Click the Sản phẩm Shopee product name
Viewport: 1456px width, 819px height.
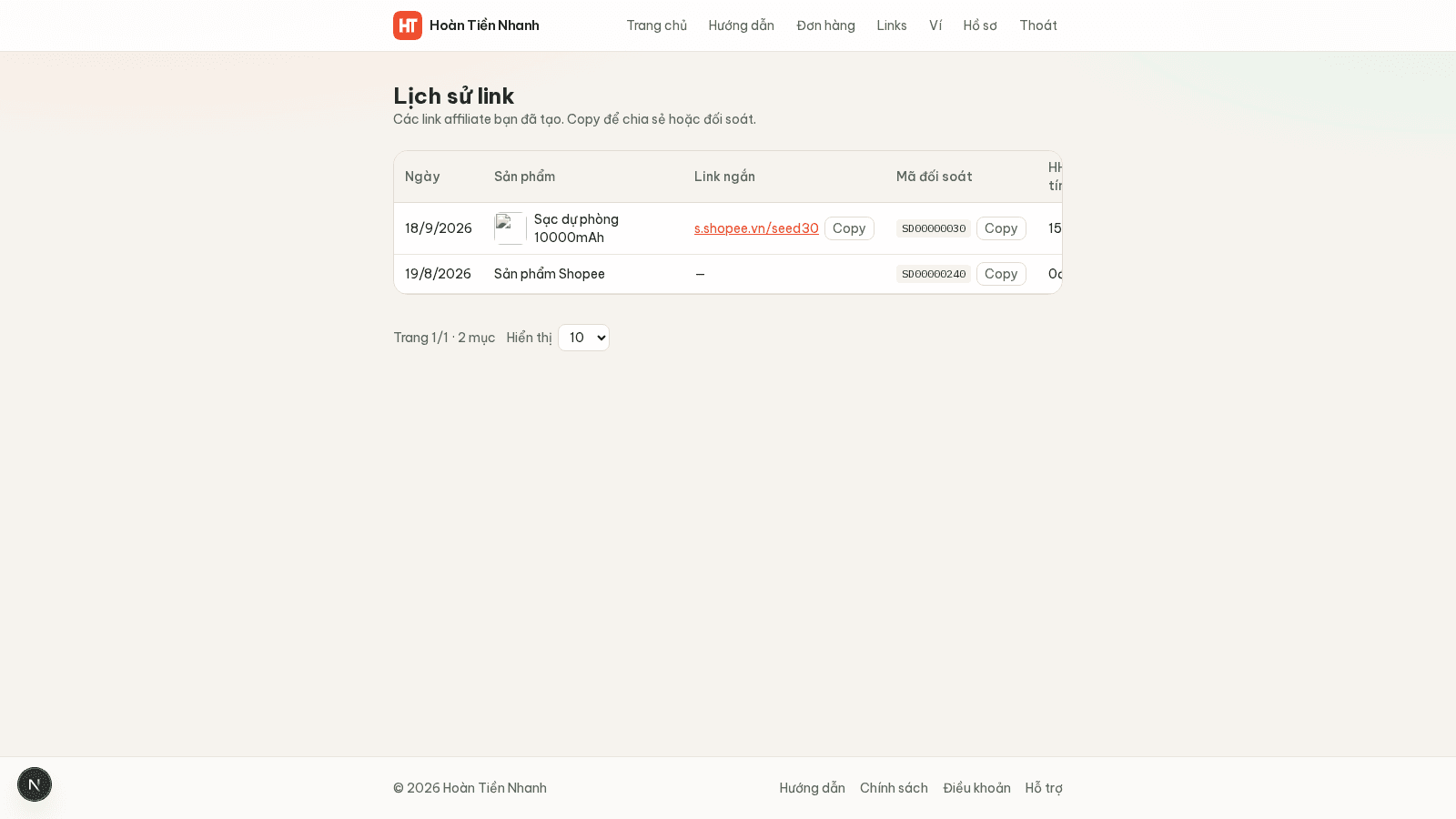click(550, 274)
